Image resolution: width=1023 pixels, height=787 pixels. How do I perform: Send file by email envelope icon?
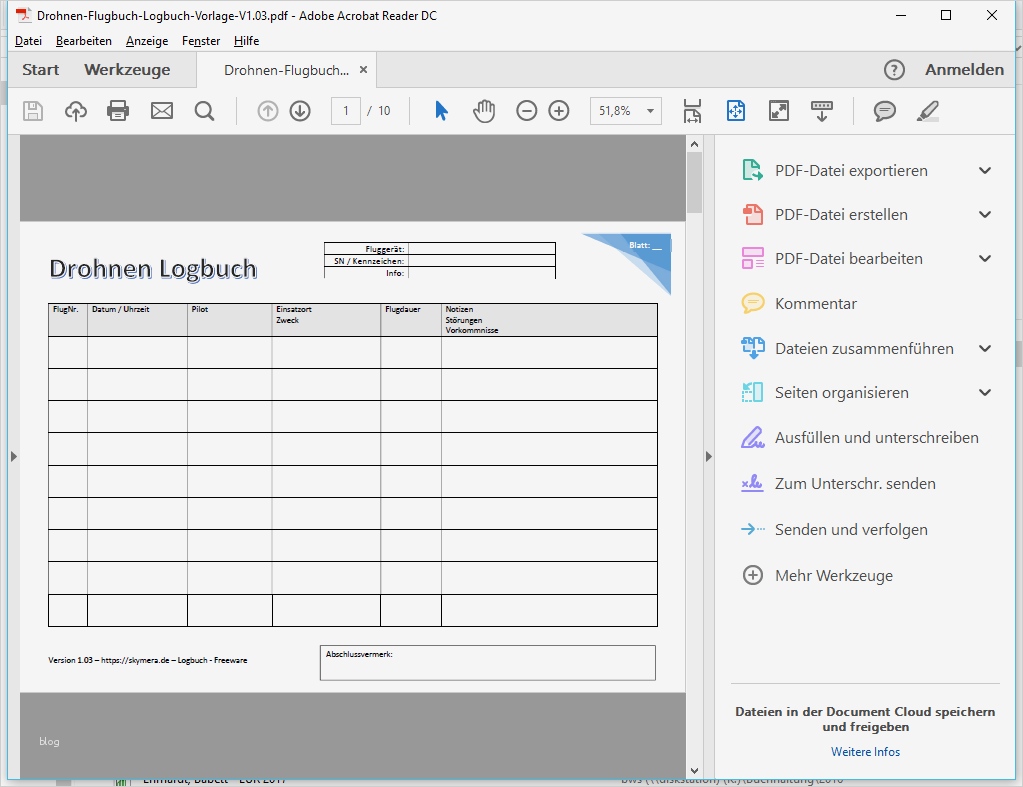point(162,111)
